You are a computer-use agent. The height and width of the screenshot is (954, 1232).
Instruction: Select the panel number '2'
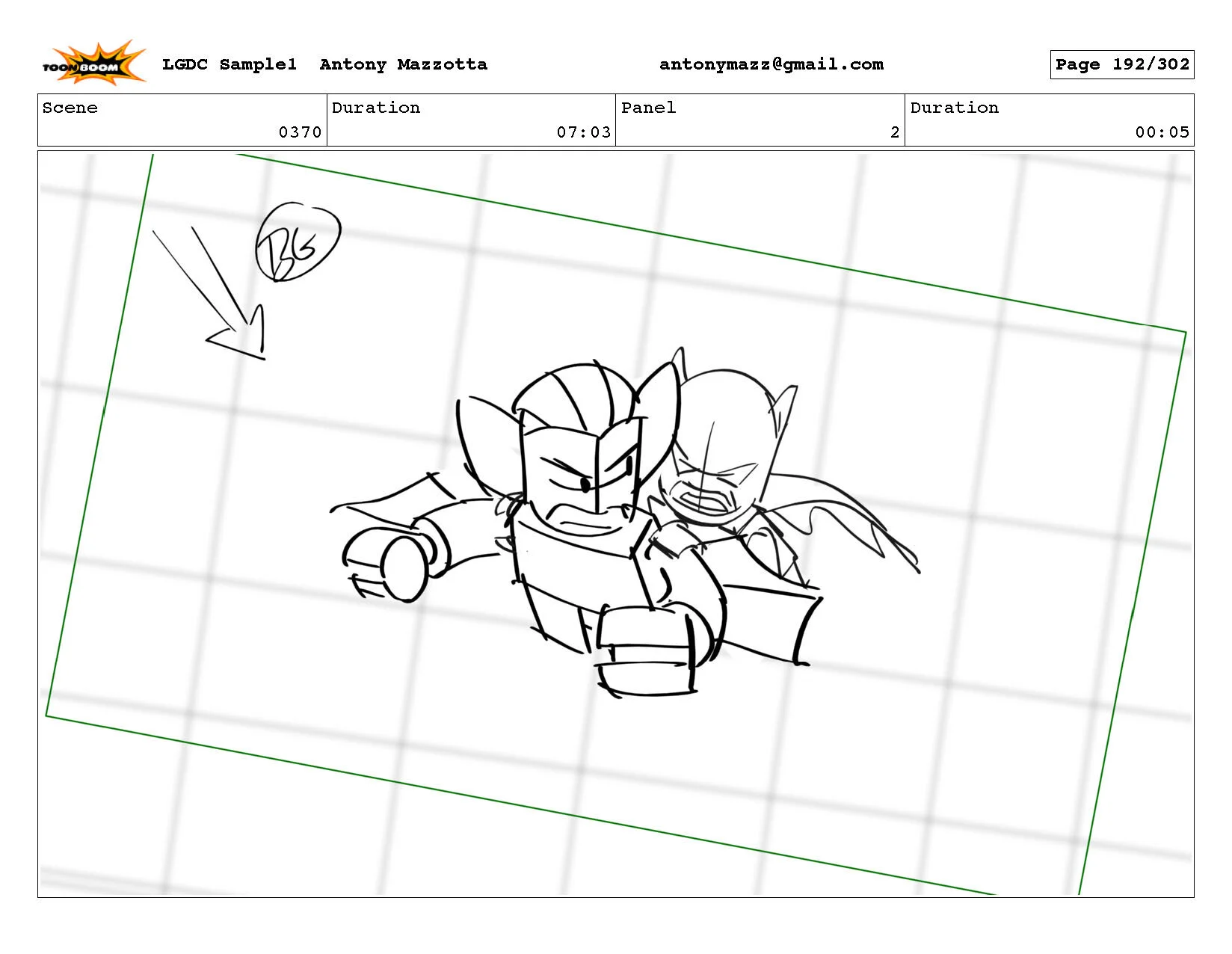coord(895,132)
